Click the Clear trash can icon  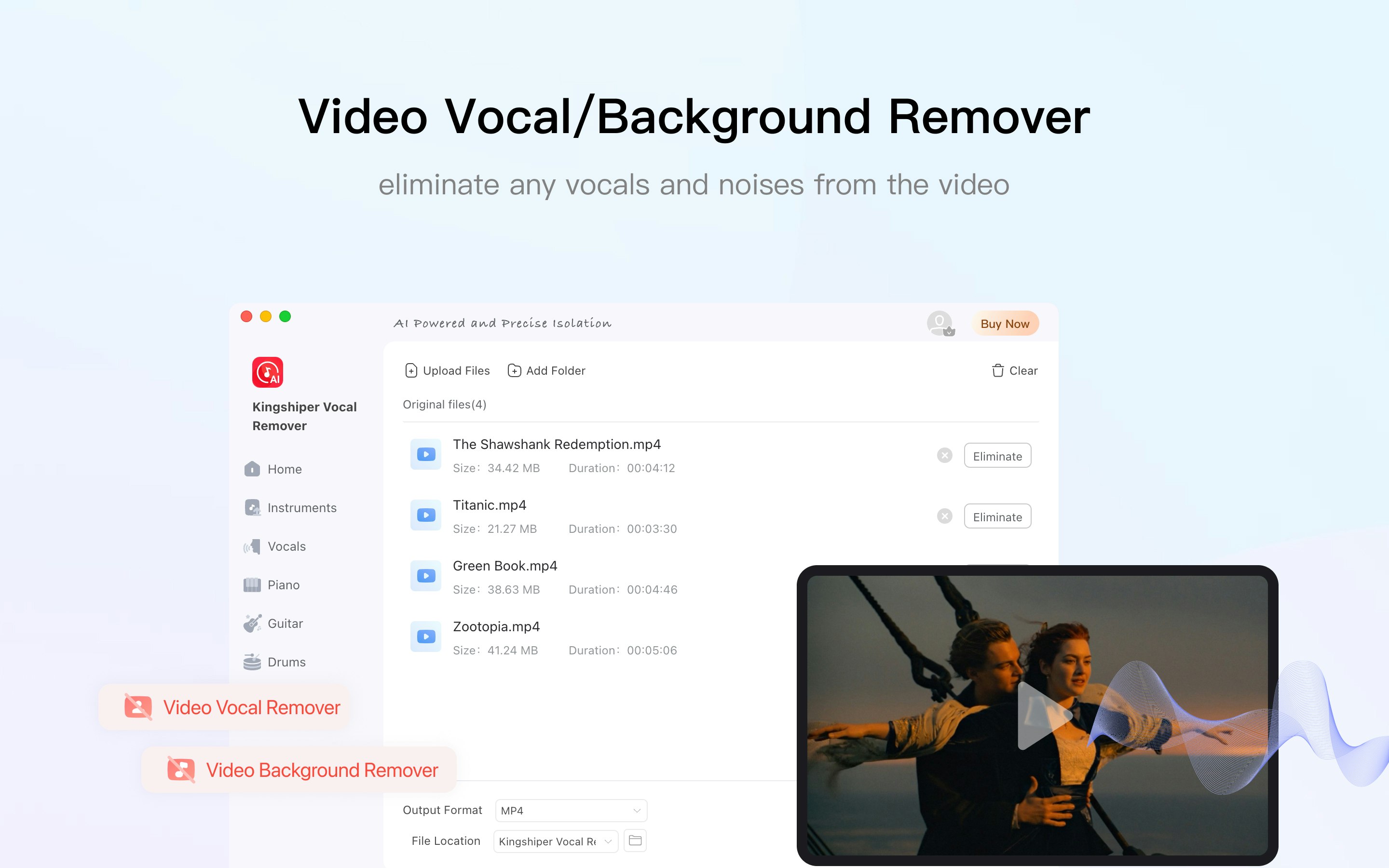(x=998, y=370)
